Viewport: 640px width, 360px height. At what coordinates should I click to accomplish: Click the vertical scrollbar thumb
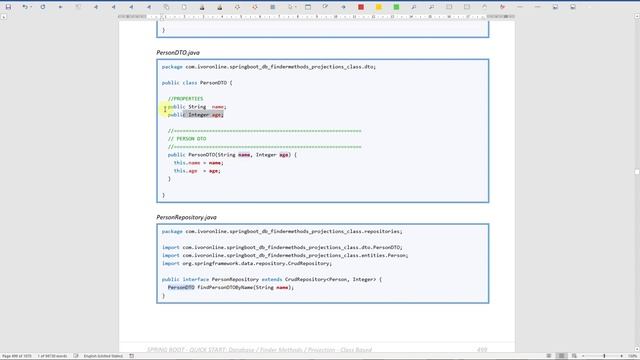tap(637, 172)
